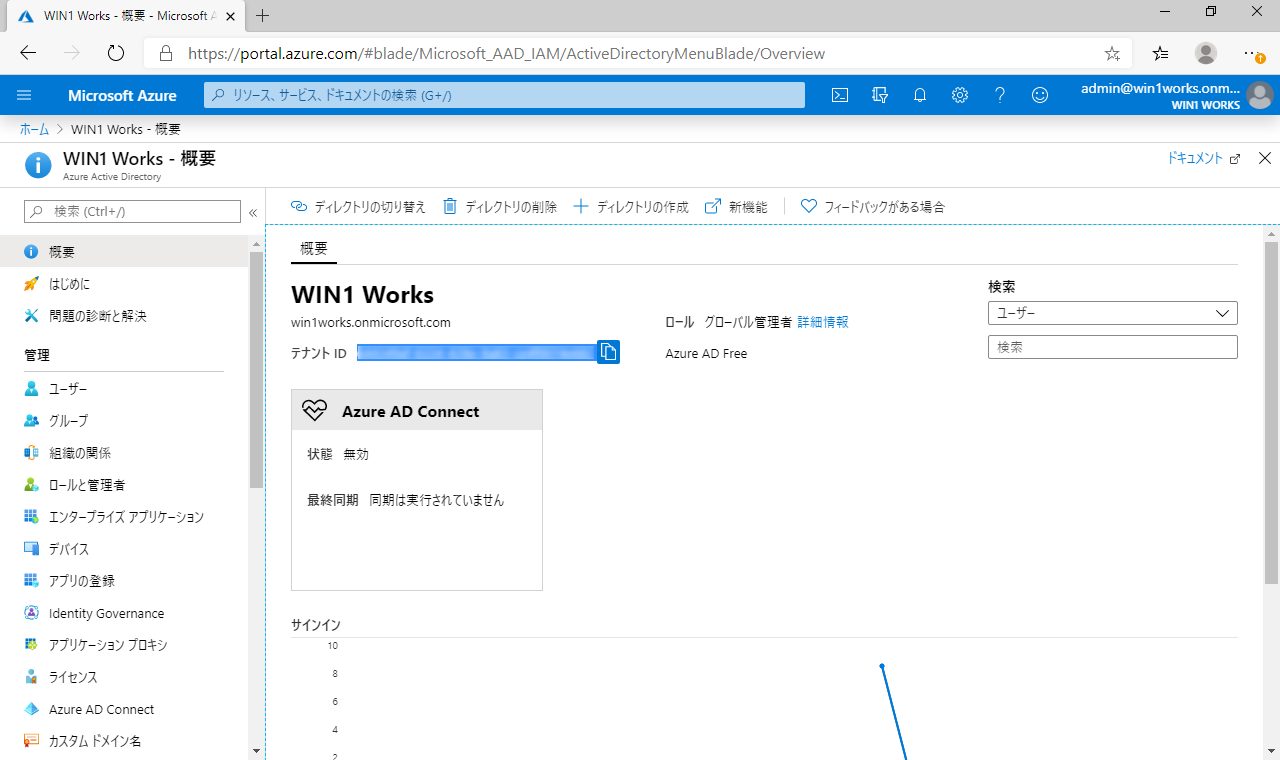
Task: Open the browser profile icon
Action: [1207, 53]
